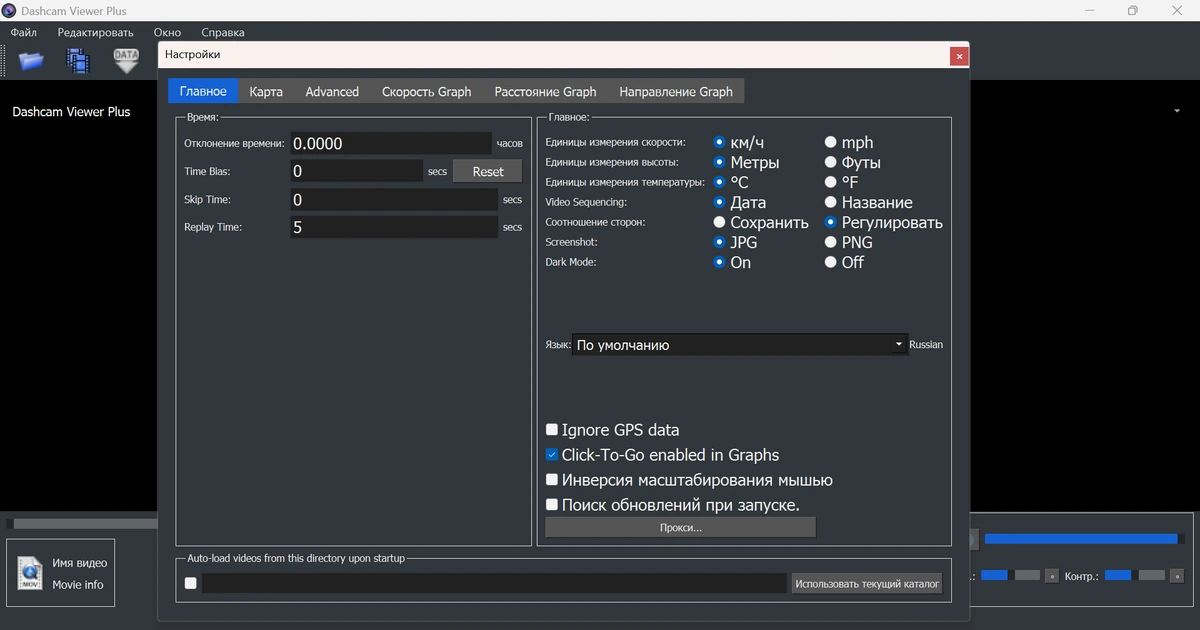The image size is (1200, 630).
Task: Open the Язык language dropdown
Action: (739, 345)
